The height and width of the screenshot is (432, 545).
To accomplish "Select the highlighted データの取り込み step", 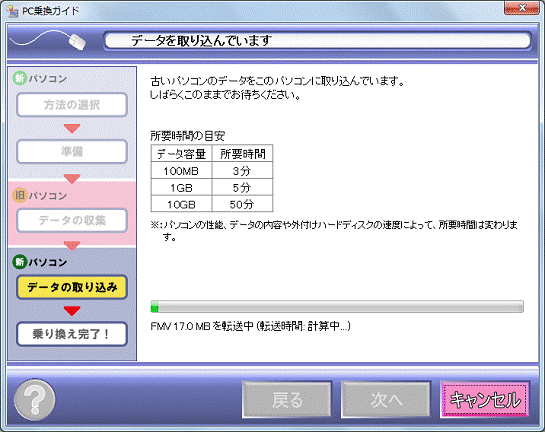I will (72, 287).
